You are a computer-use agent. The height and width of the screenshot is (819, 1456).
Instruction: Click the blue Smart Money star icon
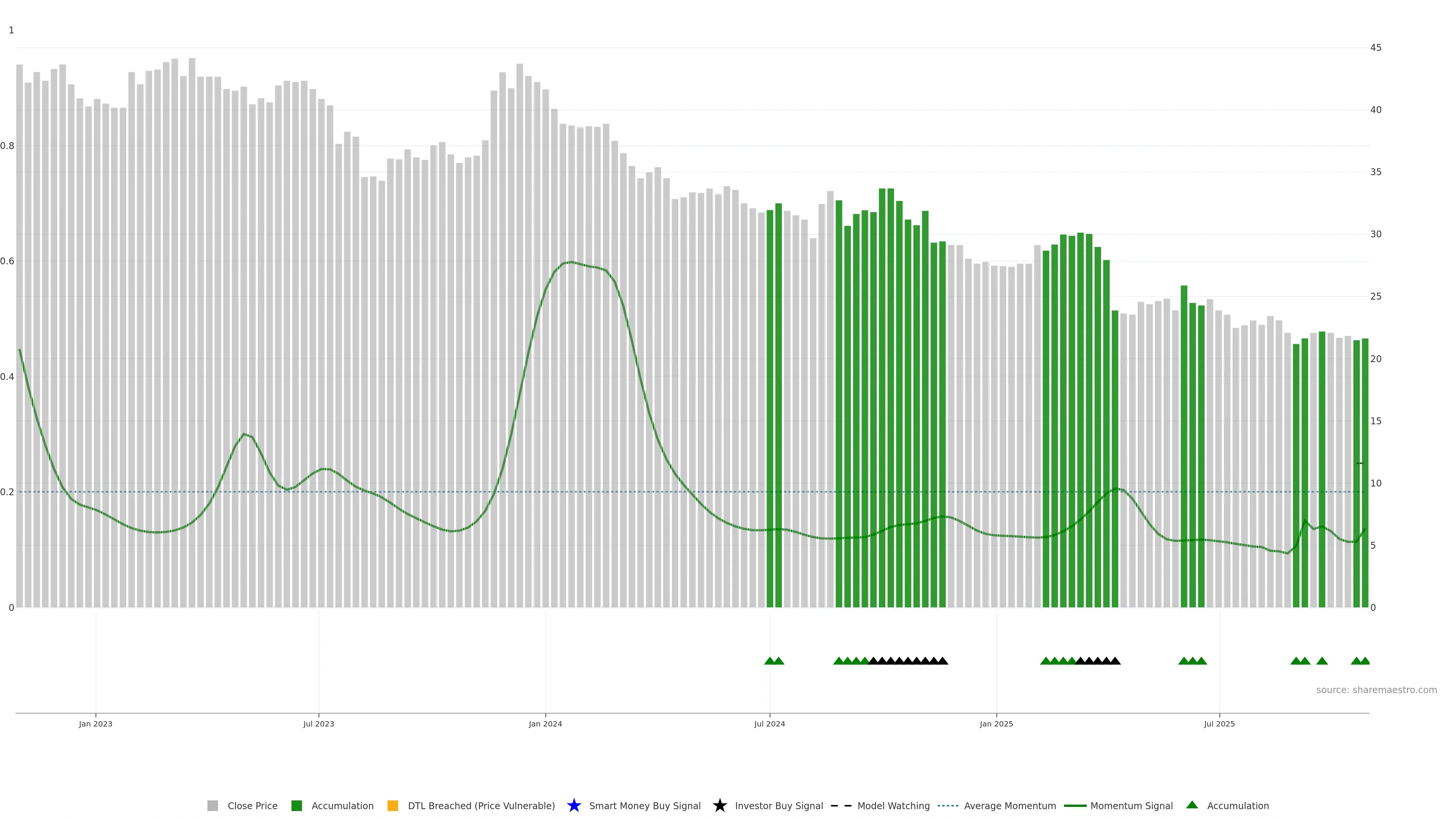click(x=574, y=806)
